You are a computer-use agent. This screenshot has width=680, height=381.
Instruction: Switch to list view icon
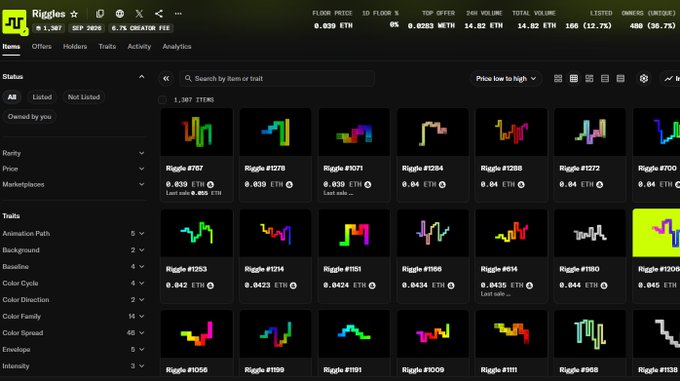[x=605, y=78]
